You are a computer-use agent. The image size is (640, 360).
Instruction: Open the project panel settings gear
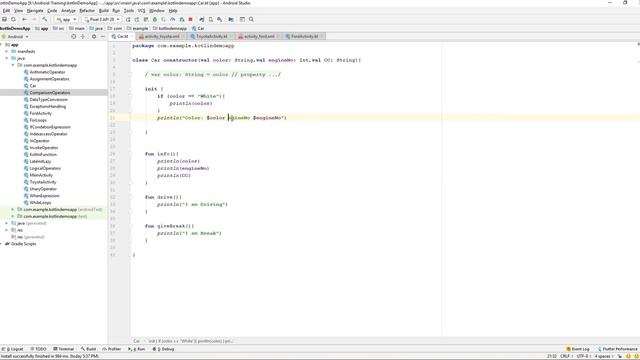(x=94, y=36)
